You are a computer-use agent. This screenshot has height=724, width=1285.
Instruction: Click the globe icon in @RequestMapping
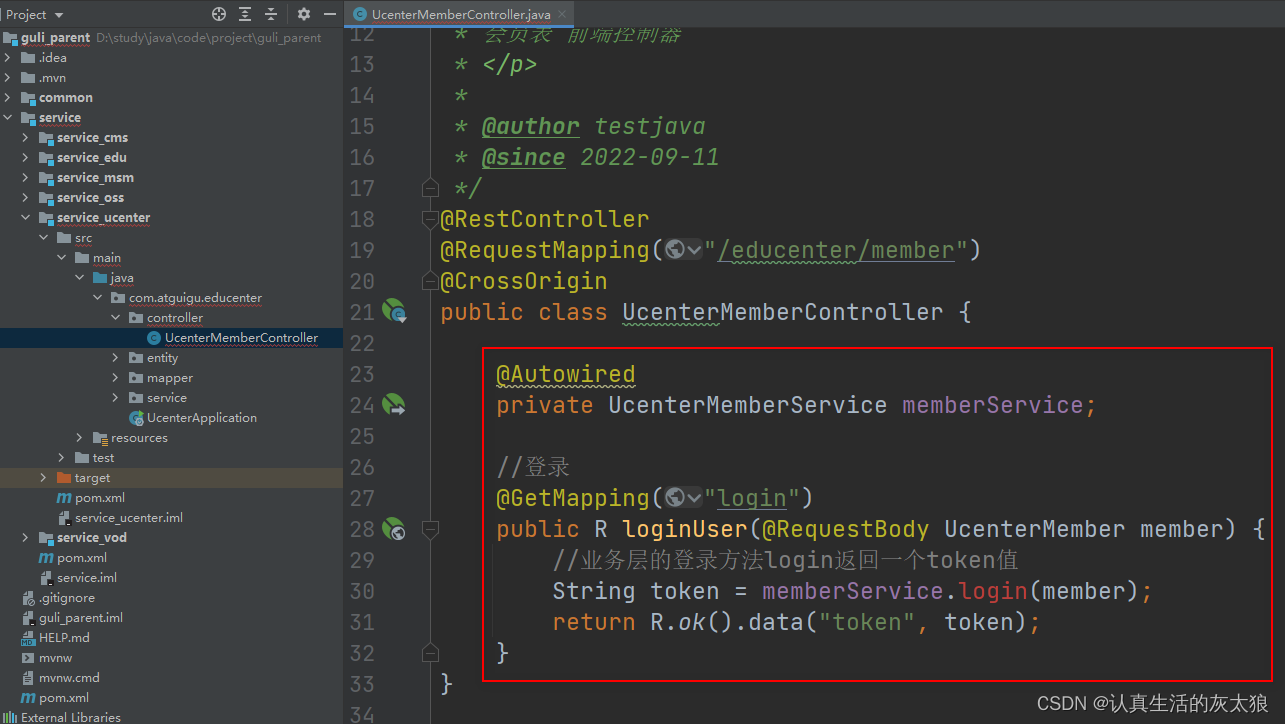pos(673,250)
